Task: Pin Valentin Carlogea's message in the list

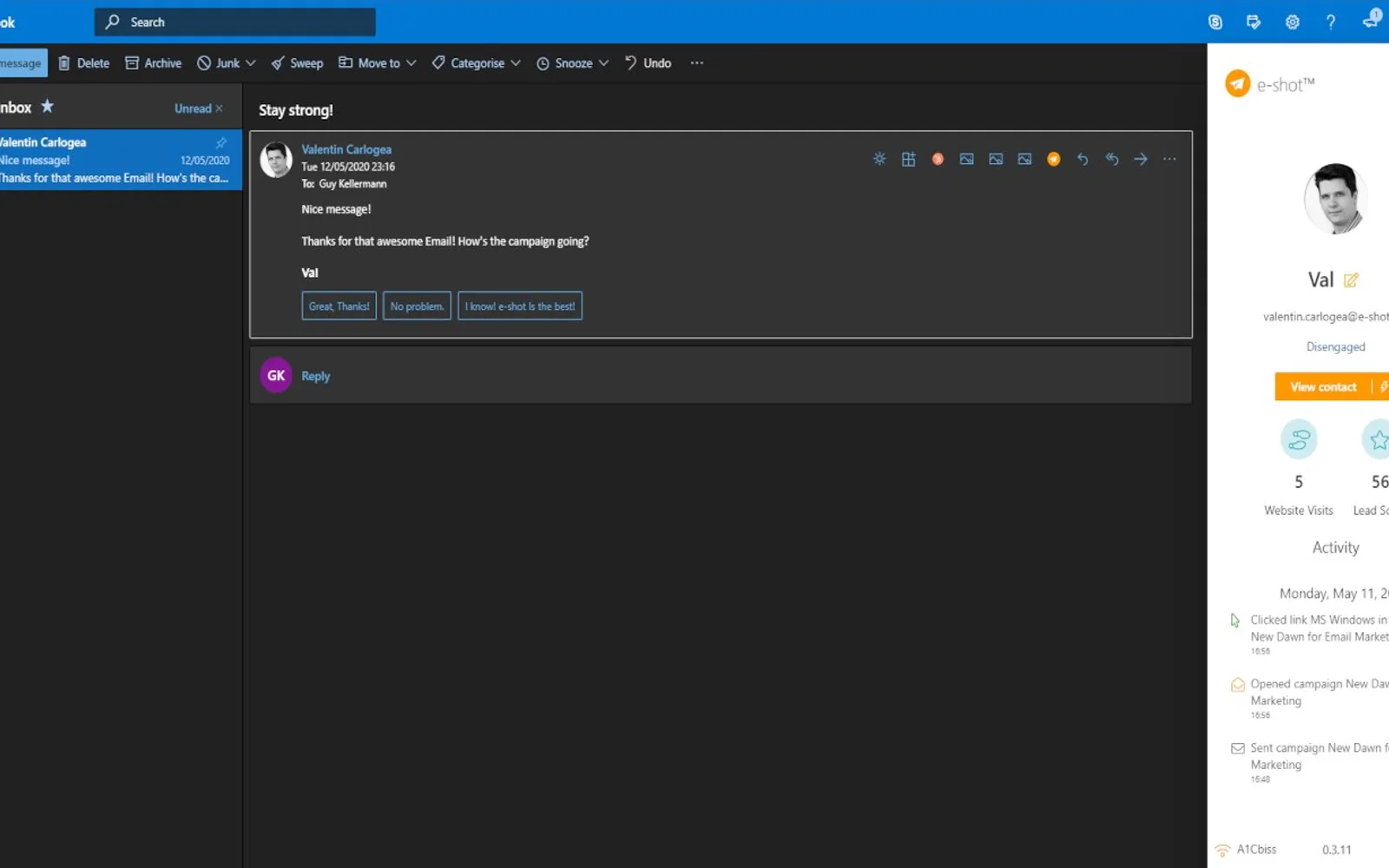Action: pos(221,142)
